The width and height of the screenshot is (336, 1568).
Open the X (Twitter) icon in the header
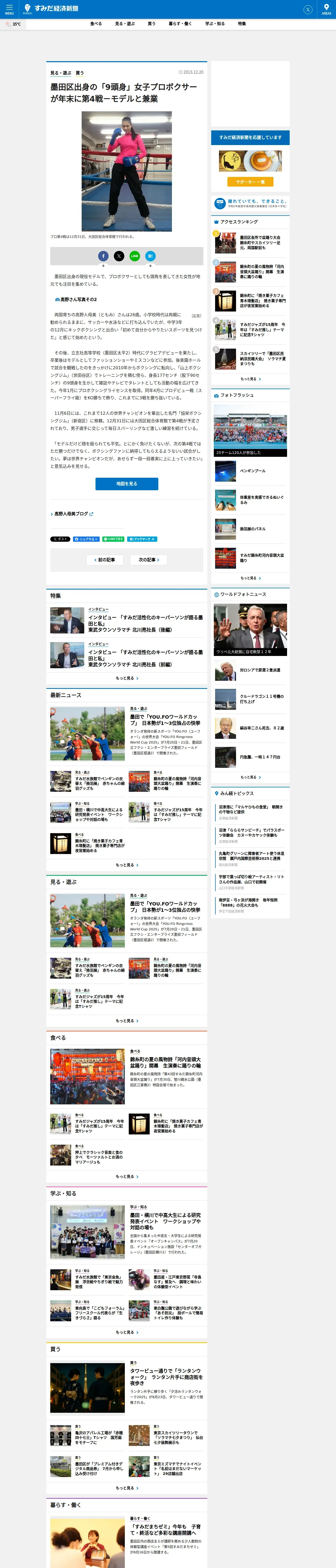click(x=308, y=9)
